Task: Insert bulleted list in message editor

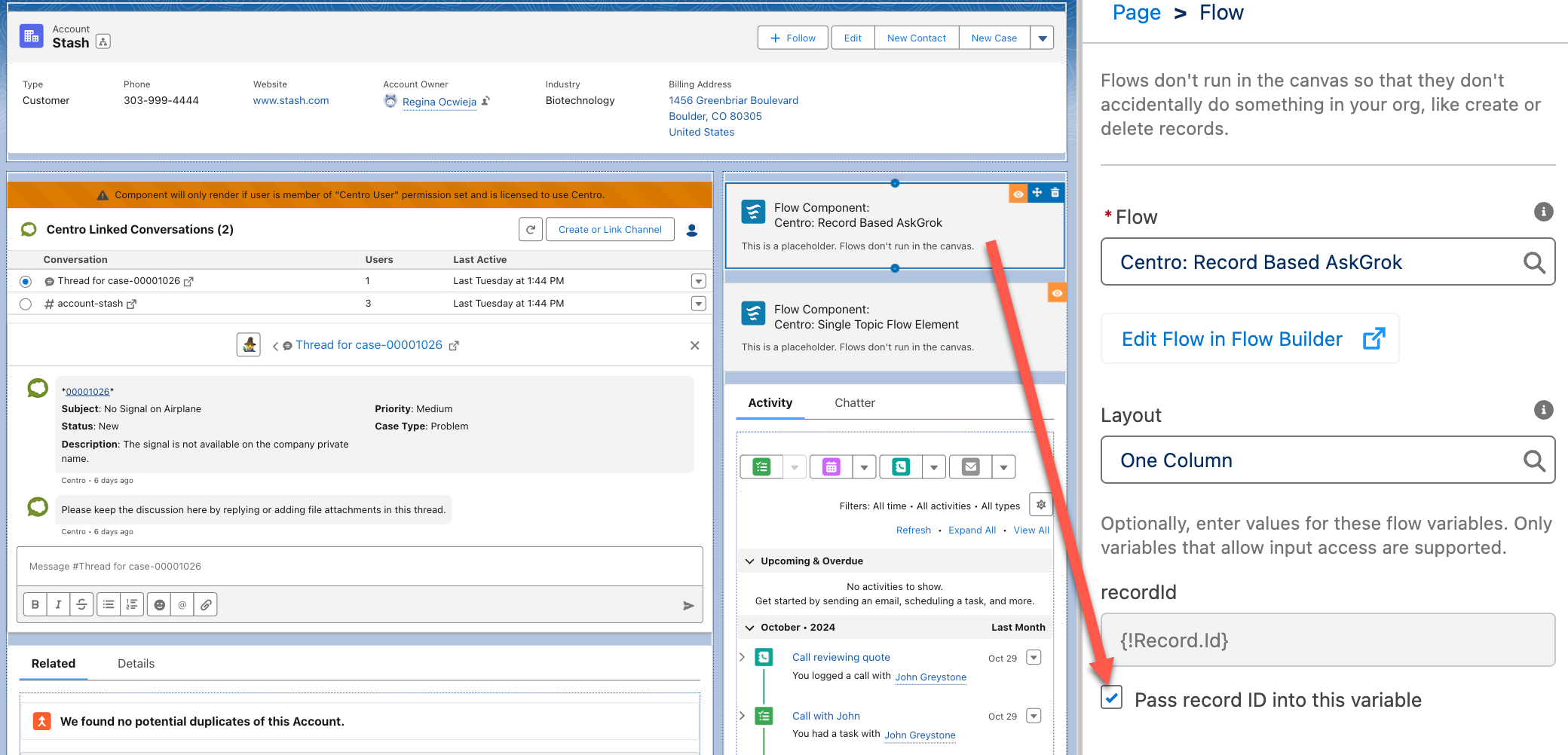Action: click(109, 604)
